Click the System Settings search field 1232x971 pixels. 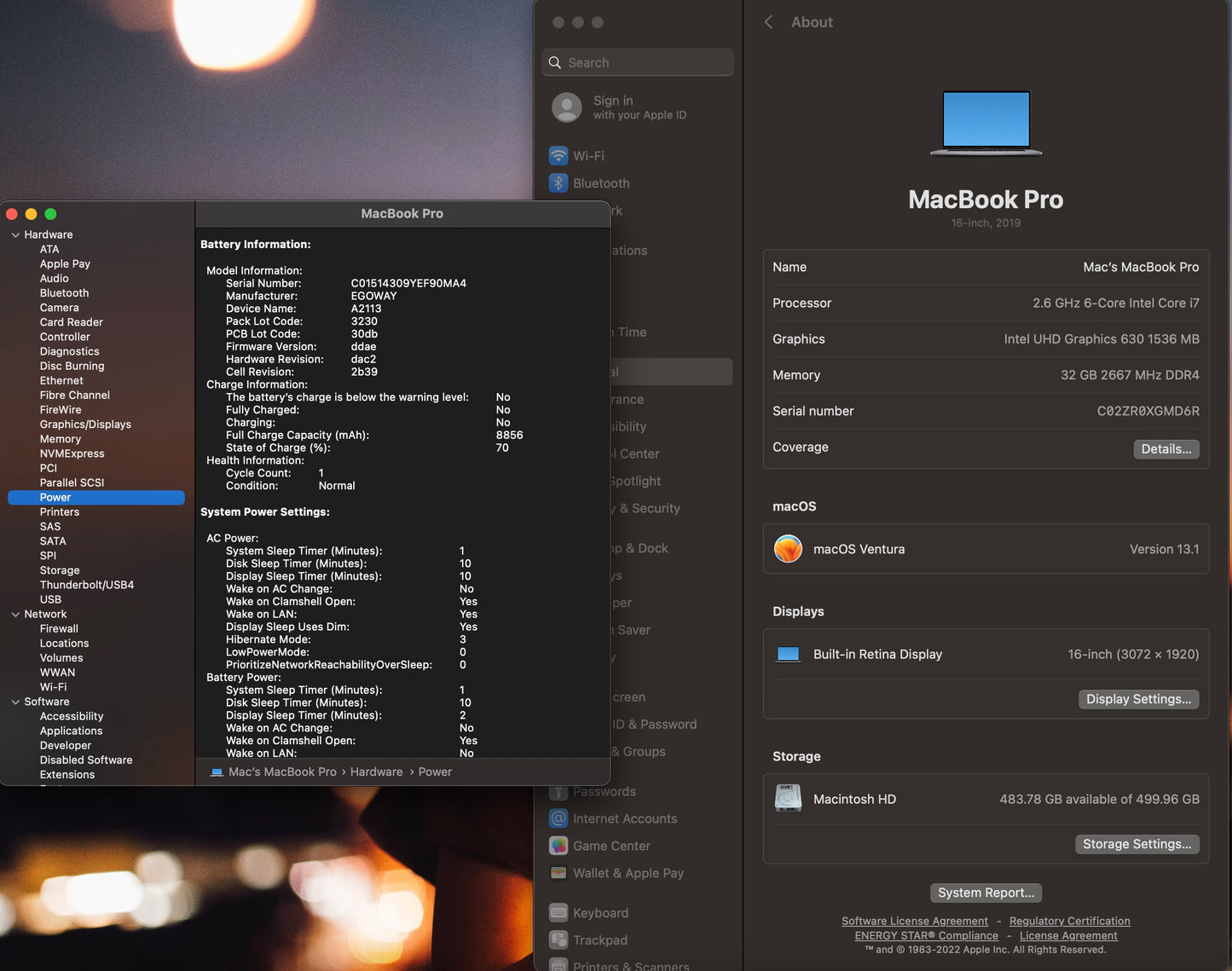(638, 62)
